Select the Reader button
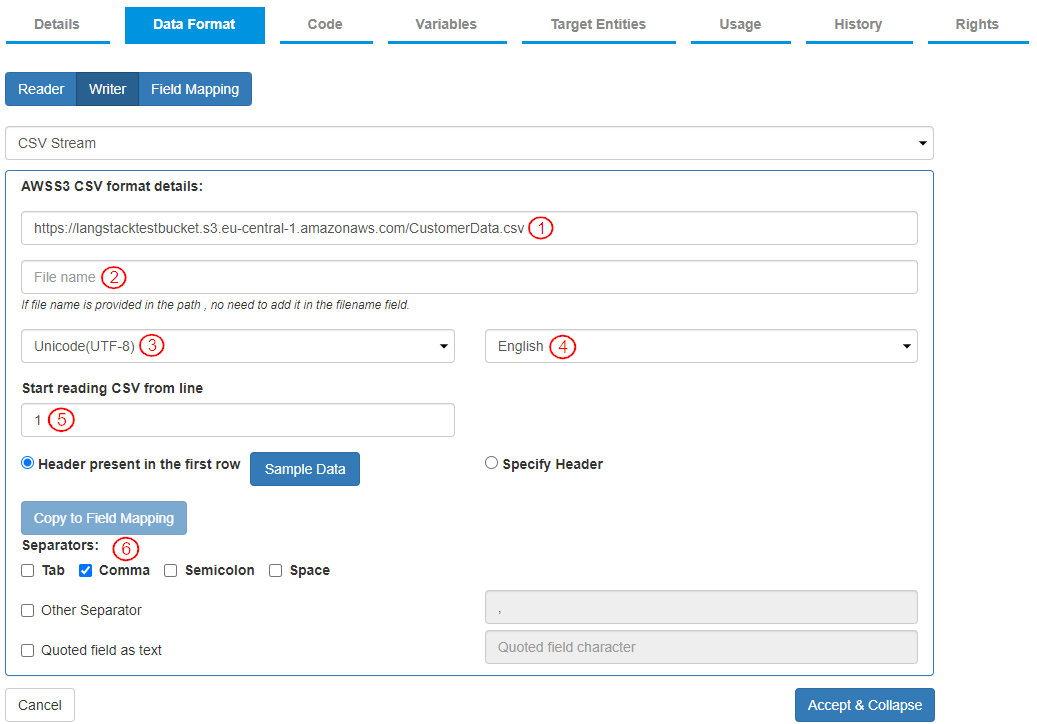This screenshot has height=724, width=1037. tap(41, 89)
